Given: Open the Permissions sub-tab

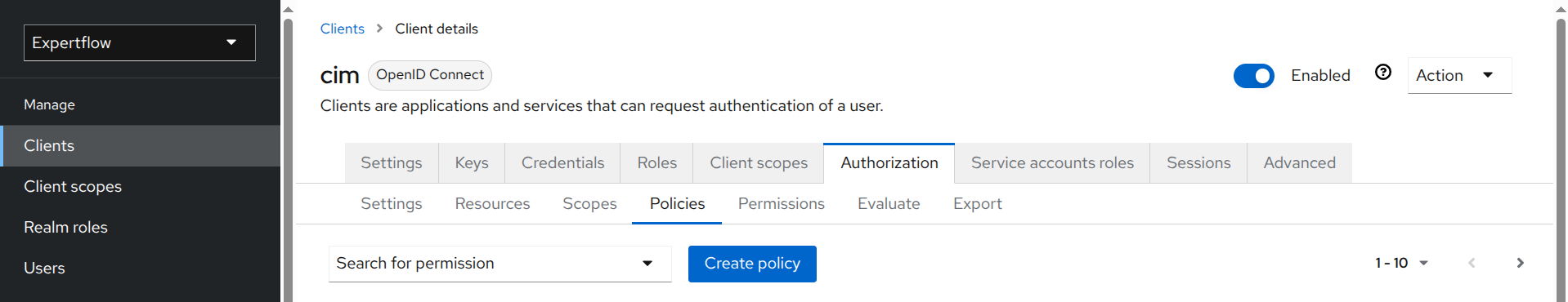Looking at the screenshot, I should click(x=781, y=203).
